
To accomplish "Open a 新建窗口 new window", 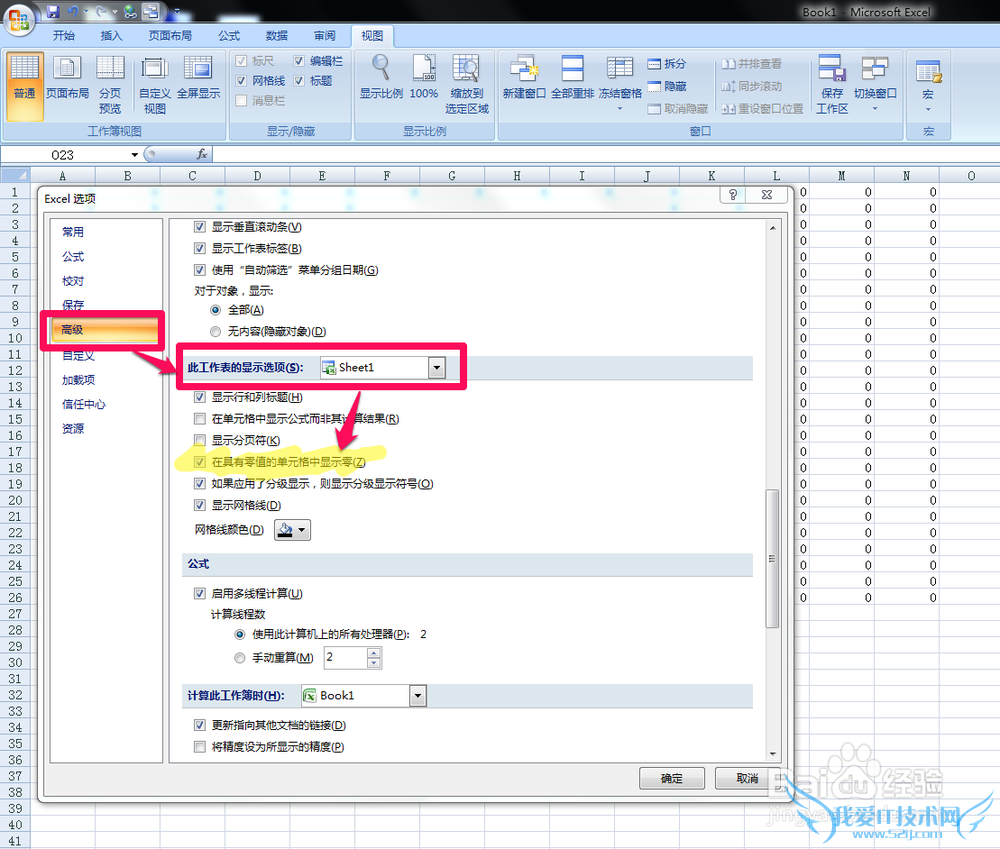I will click(524, 78).
